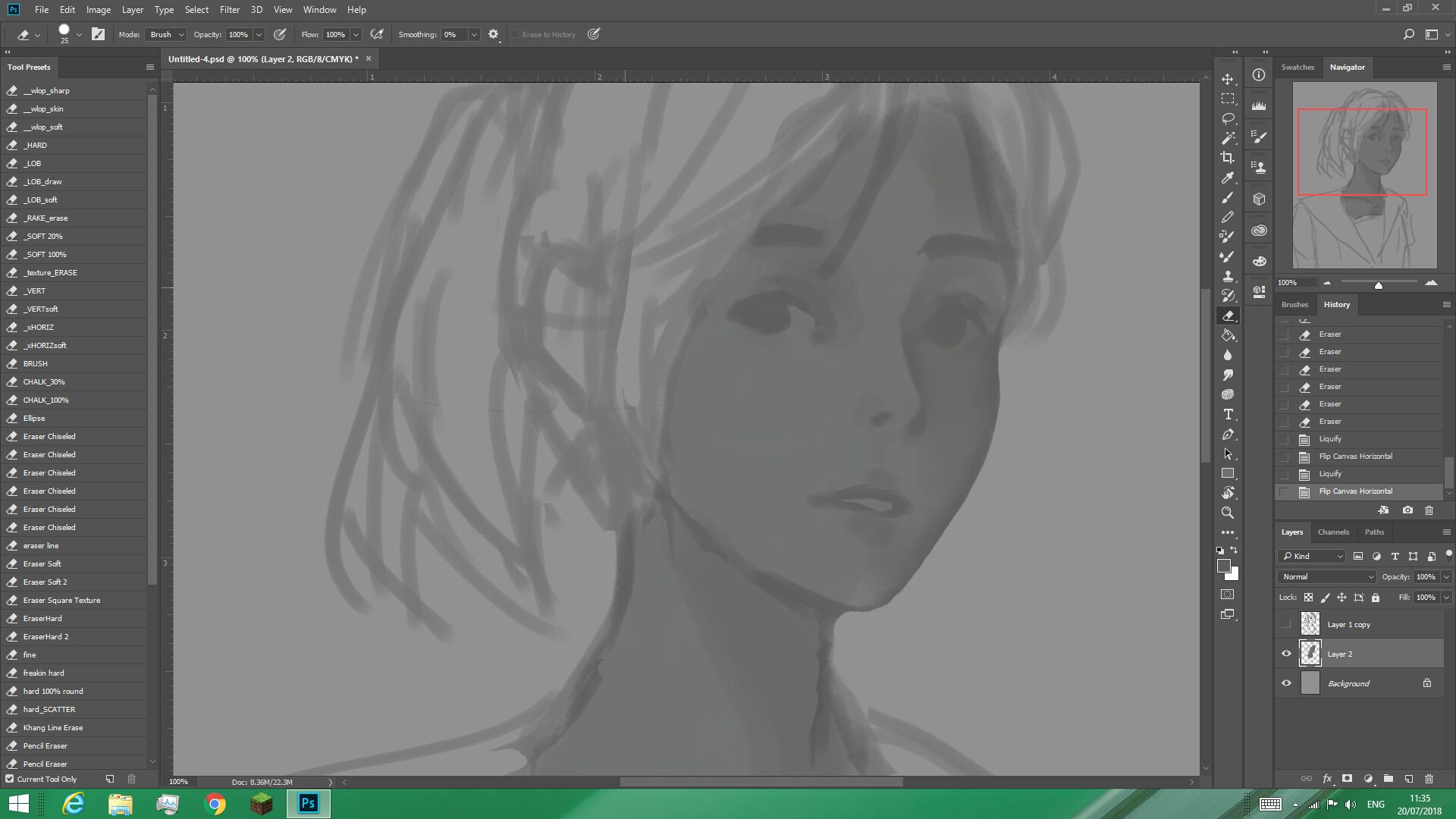Select the Lasso tool
This screenshot has width=1456, height=819.
[x=1228, y=118]
